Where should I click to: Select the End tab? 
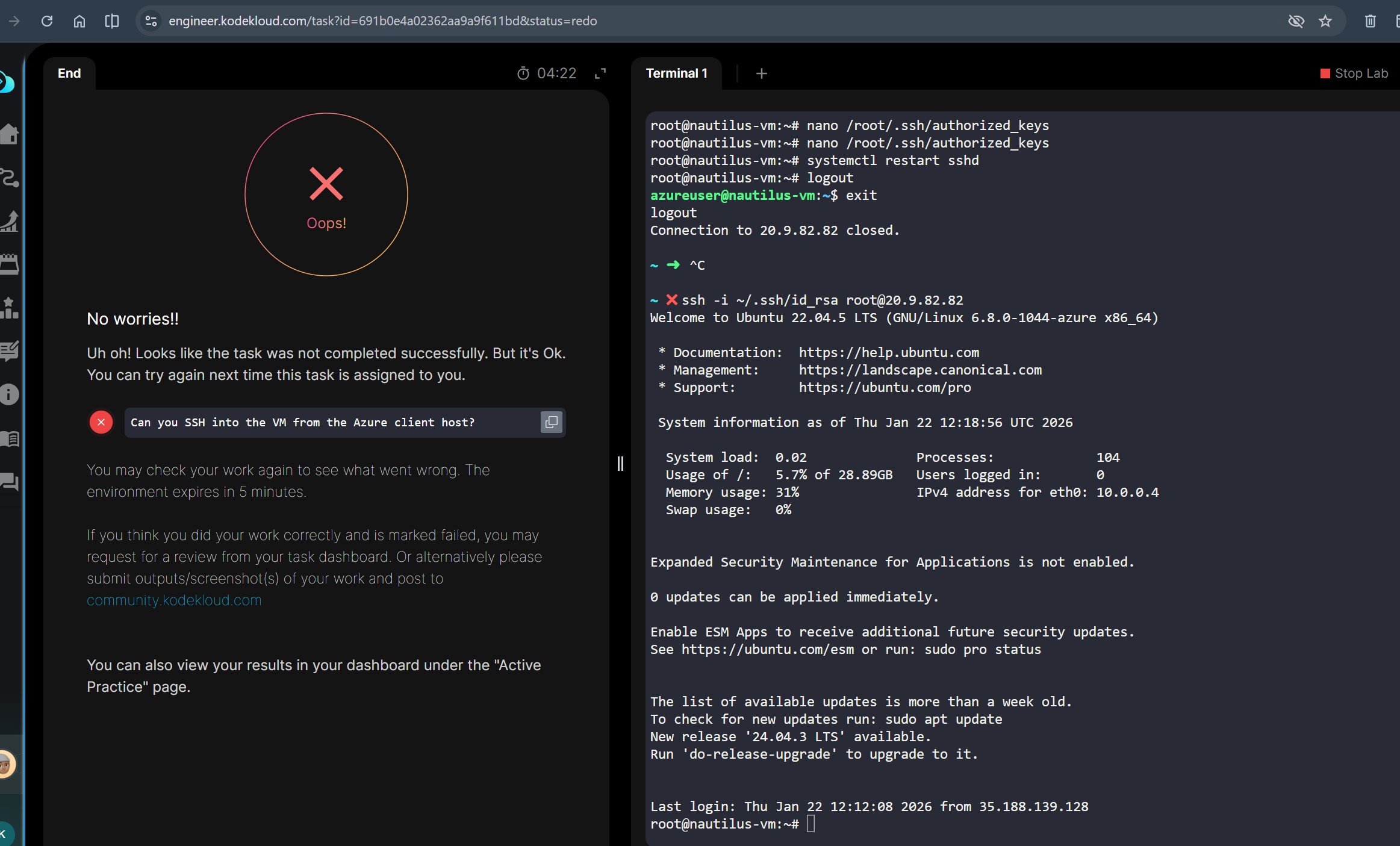click(x=69, y=73)
